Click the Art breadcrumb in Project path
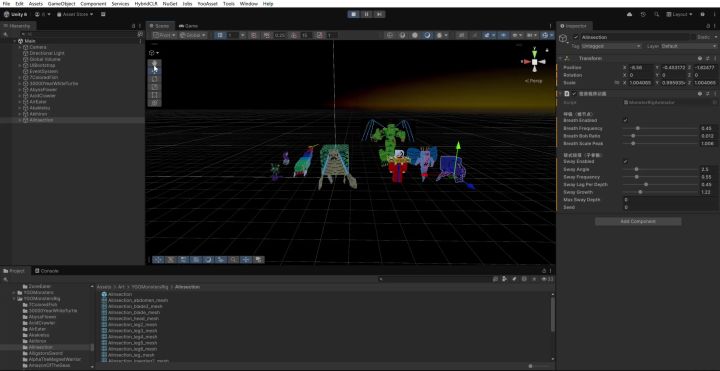 click(121, 287)
